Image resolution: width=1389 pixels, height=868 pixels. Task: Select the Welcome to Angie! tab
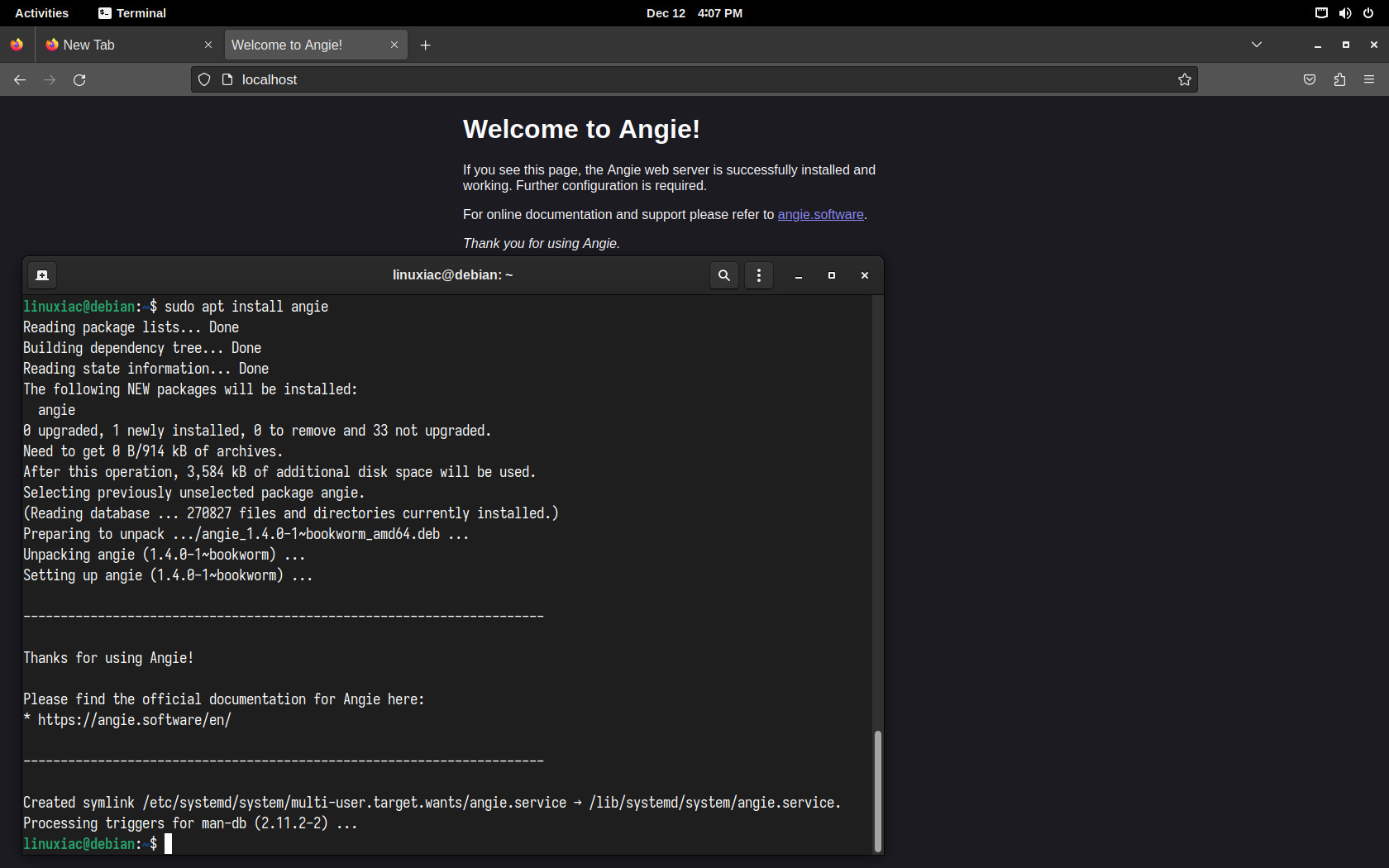click(x=316, y=45)
